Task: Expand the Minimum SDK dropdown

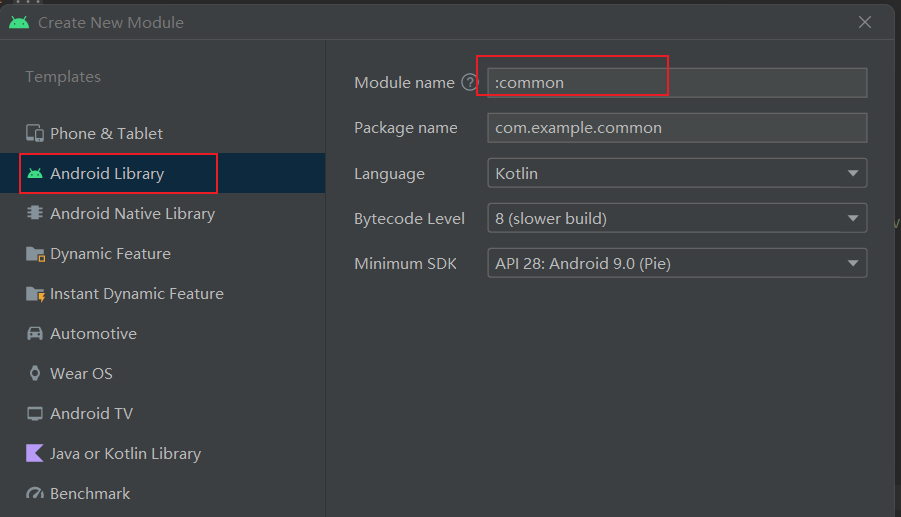Action: (676, 263)
